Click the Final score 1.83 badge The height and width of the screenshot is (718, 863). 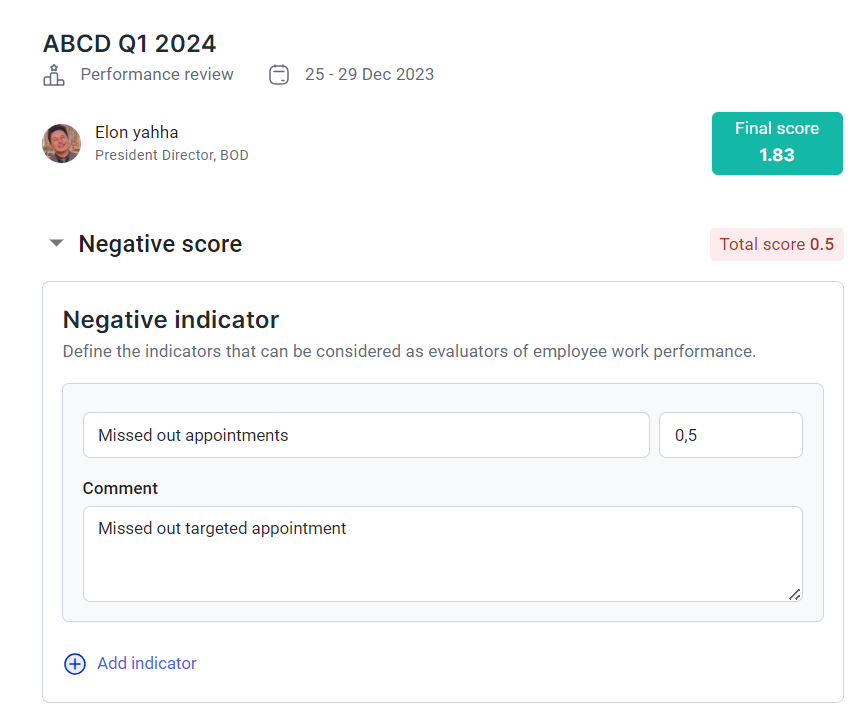click(777, 143)
